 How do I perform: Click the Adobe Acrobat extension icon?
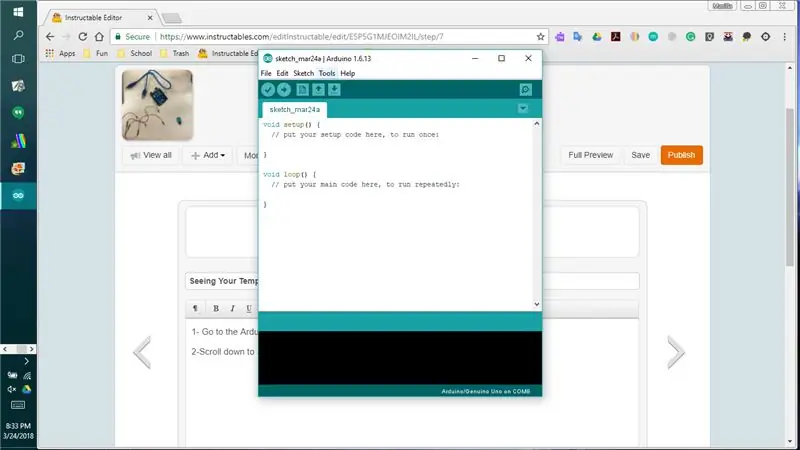[x=615, y=37]
